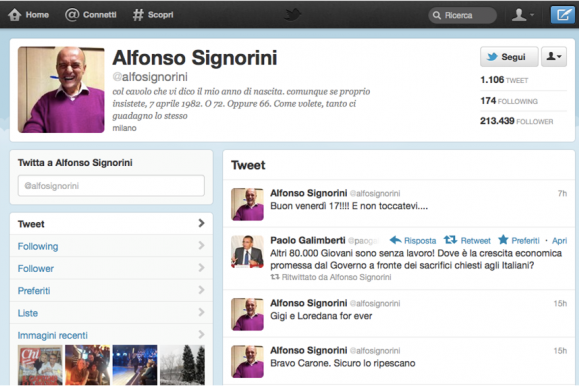Select the Following item in sidebar
579x386 pixels.
coord(111,246)
